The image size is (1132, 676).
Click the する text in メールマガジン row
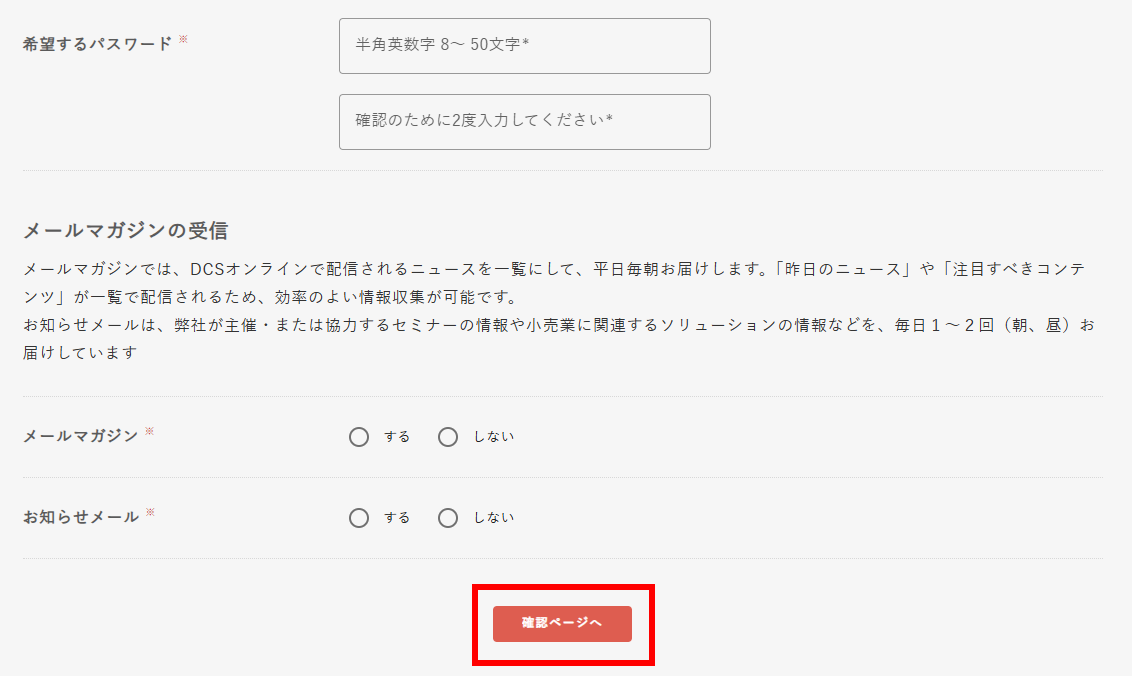point(397,437)
